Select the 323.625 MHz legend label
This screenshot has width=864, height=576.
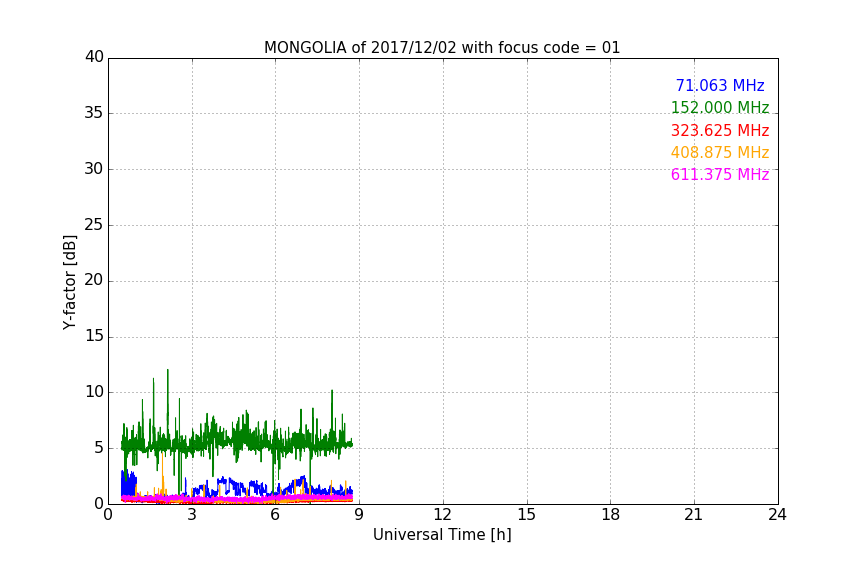point(720,131)
